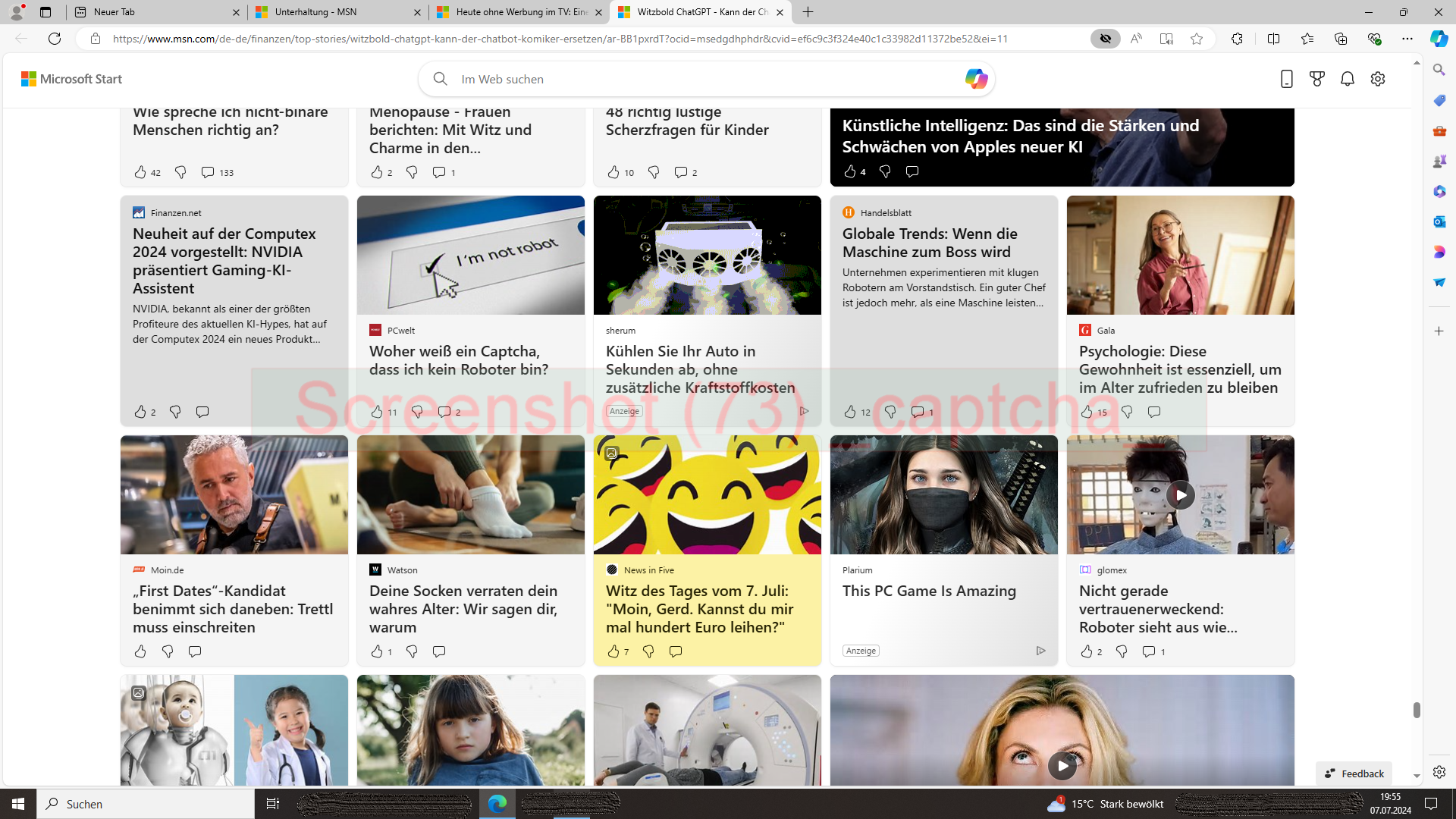The width and height of the screenshot is (1456, 819).
Task: Open the browser extensions puzzle icon
Action: [x=1237, y=39]
